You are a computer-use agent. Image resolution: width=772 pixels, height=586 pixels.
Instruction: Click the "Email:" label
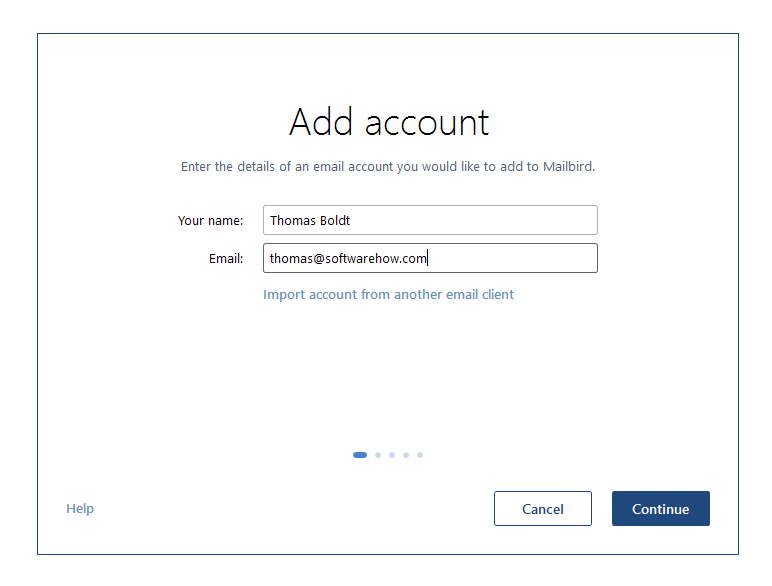tap(226, 259)
